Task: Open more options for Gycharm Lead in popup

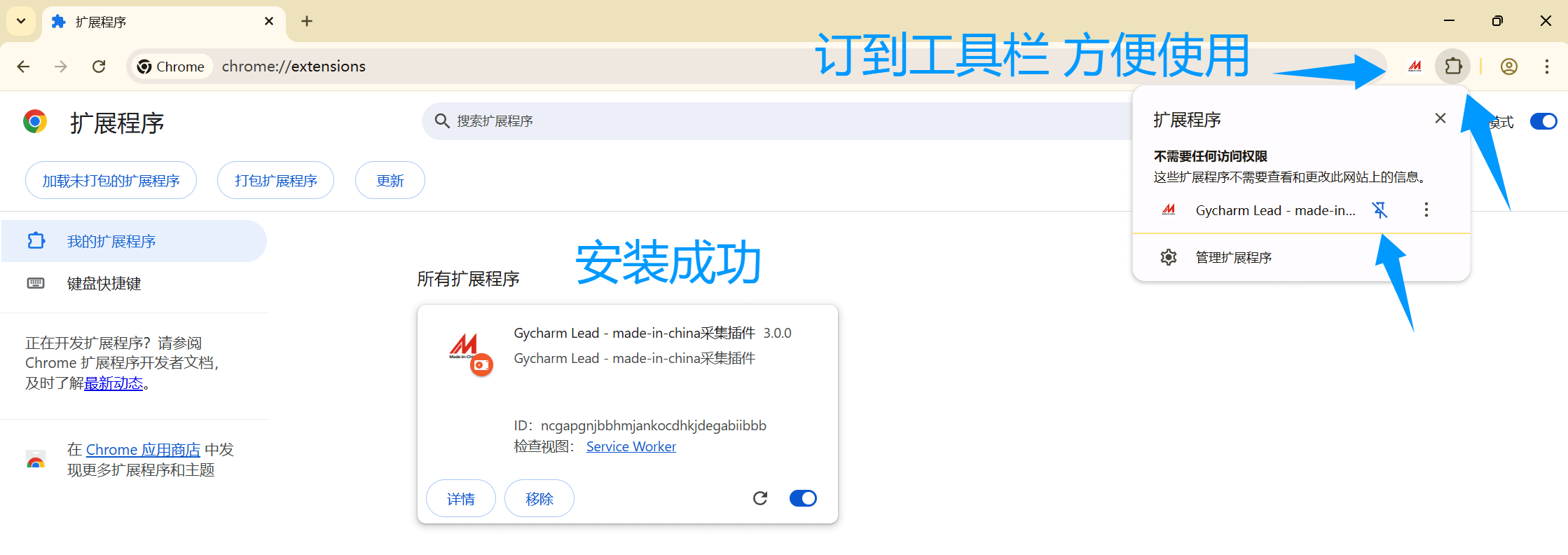Action: click(x=1426, y=210)
